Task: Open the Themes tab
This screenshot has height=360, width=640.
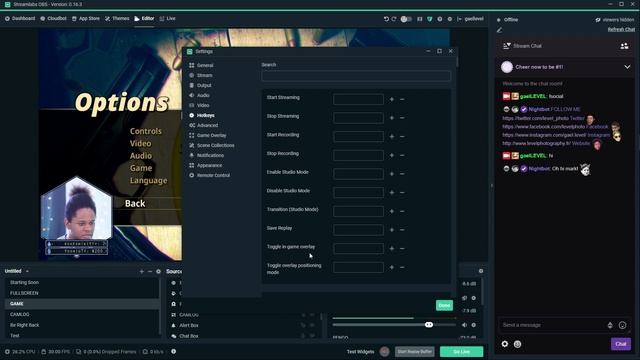Action: click(117, 18)
